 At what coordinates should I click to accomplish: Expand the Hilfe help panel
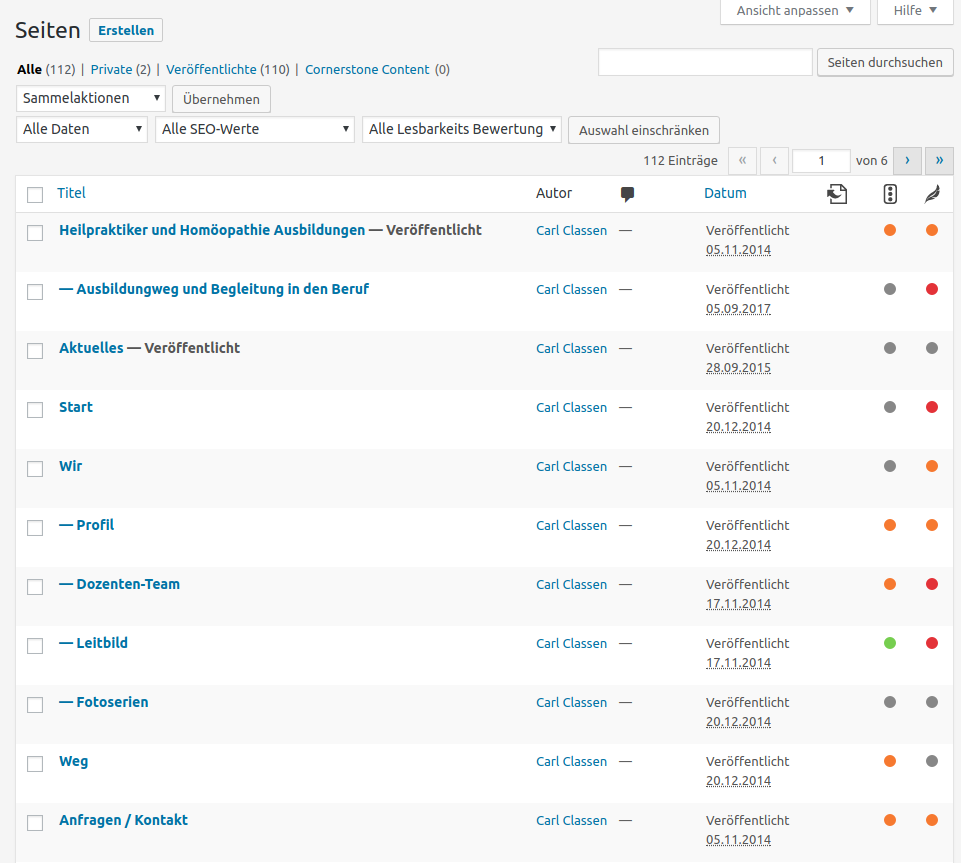915,11
